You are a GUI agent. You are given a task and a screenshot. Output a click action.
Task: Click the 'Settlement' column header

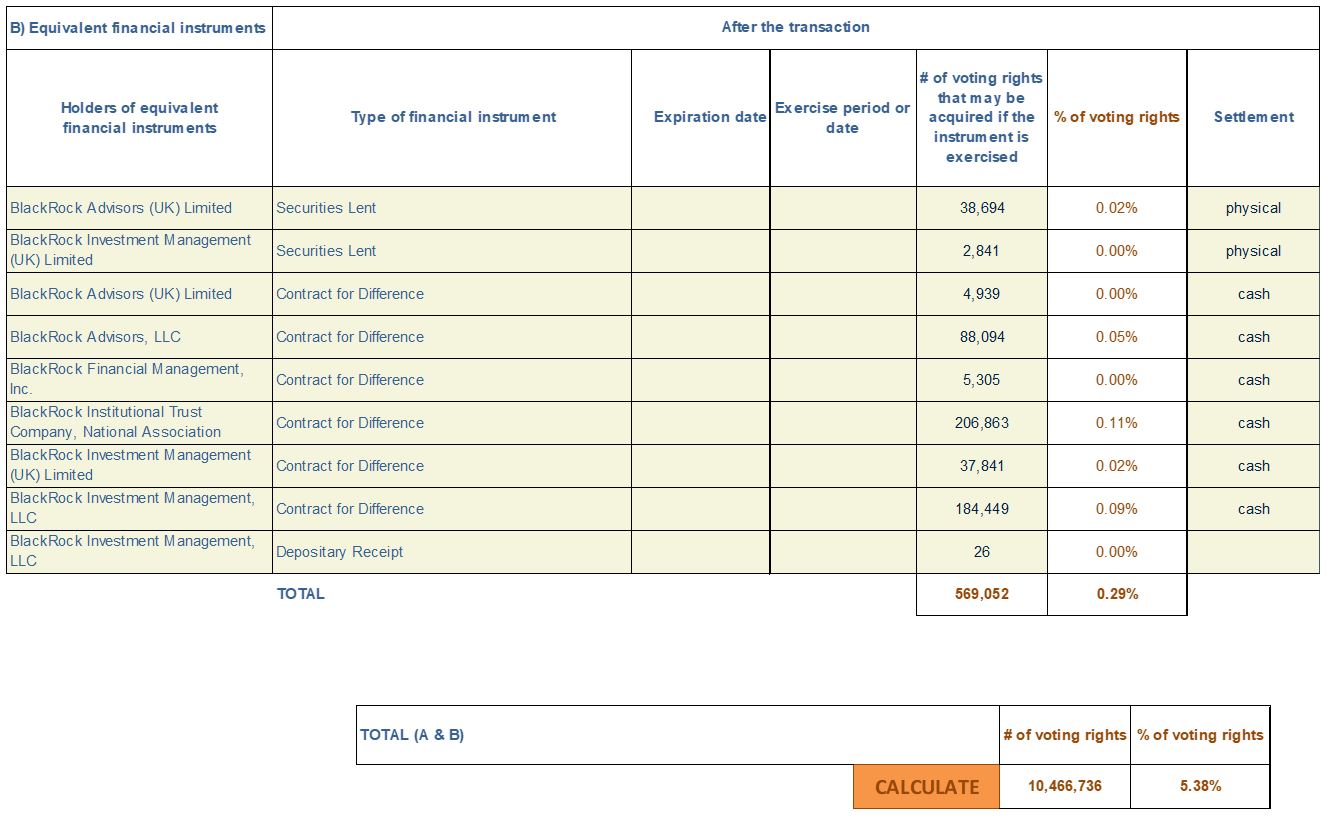pyautogui.click(x=1253, y=118)
